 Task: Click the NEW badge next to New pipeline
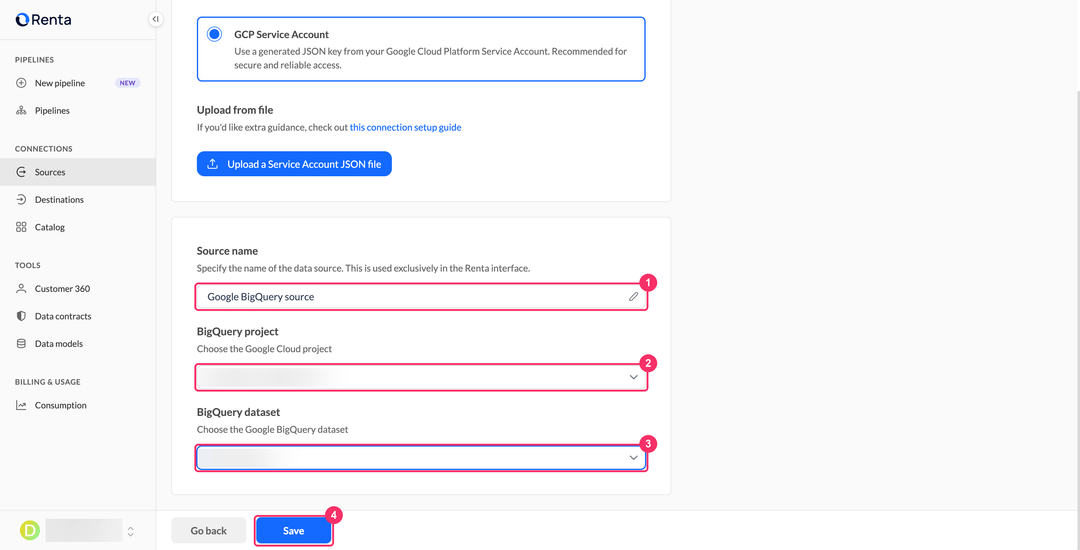pos(127,83)
